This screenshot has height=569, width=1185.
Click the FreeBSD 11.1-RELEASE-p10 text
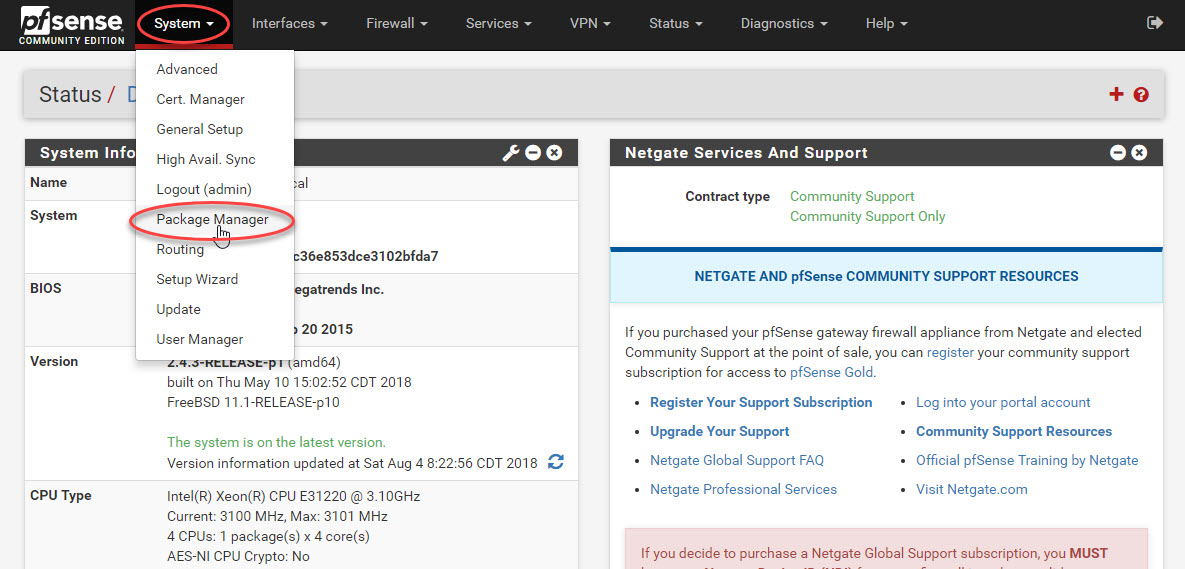click(253, 403)
